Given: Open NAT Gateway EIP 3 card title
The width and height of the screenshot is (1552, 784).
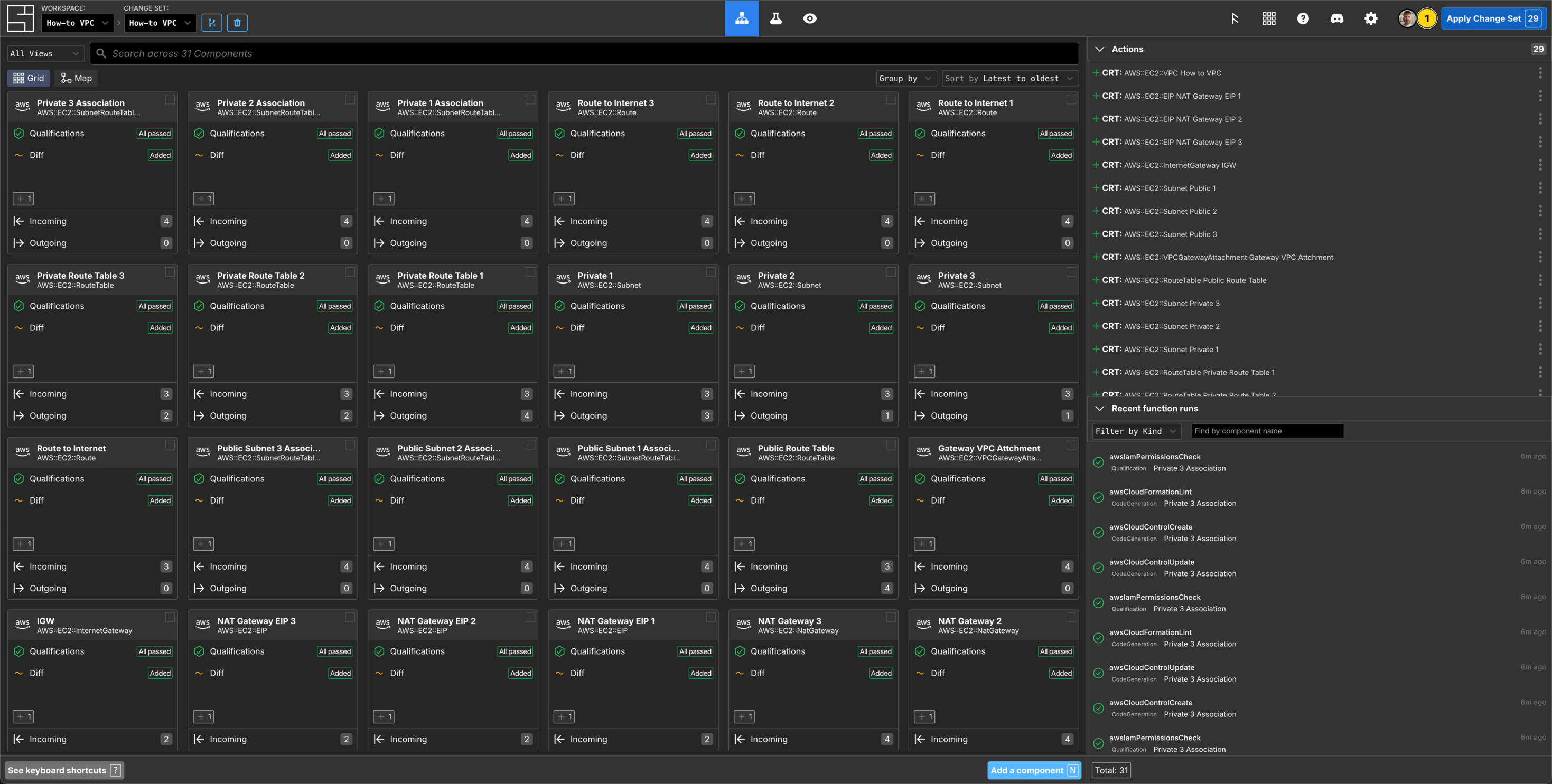Looking at the screenshot, I should [256, 621].
